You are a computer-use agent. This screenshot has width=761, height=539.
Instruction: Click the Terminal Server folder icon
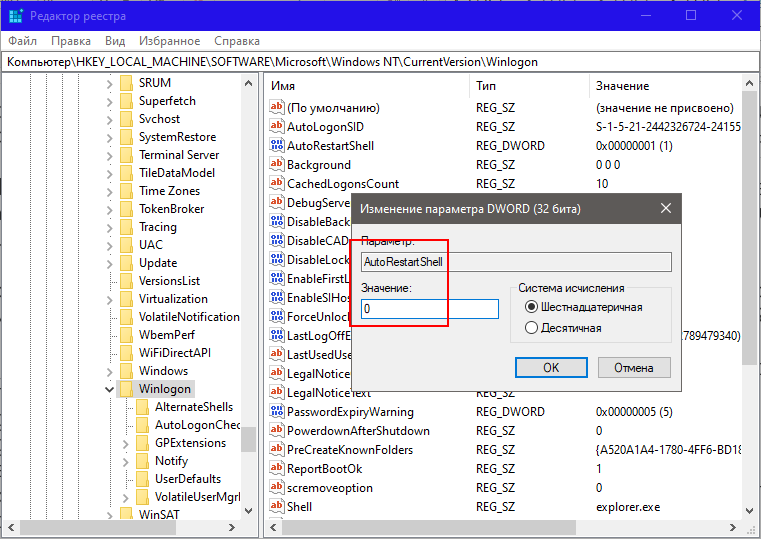click(126, 155)
